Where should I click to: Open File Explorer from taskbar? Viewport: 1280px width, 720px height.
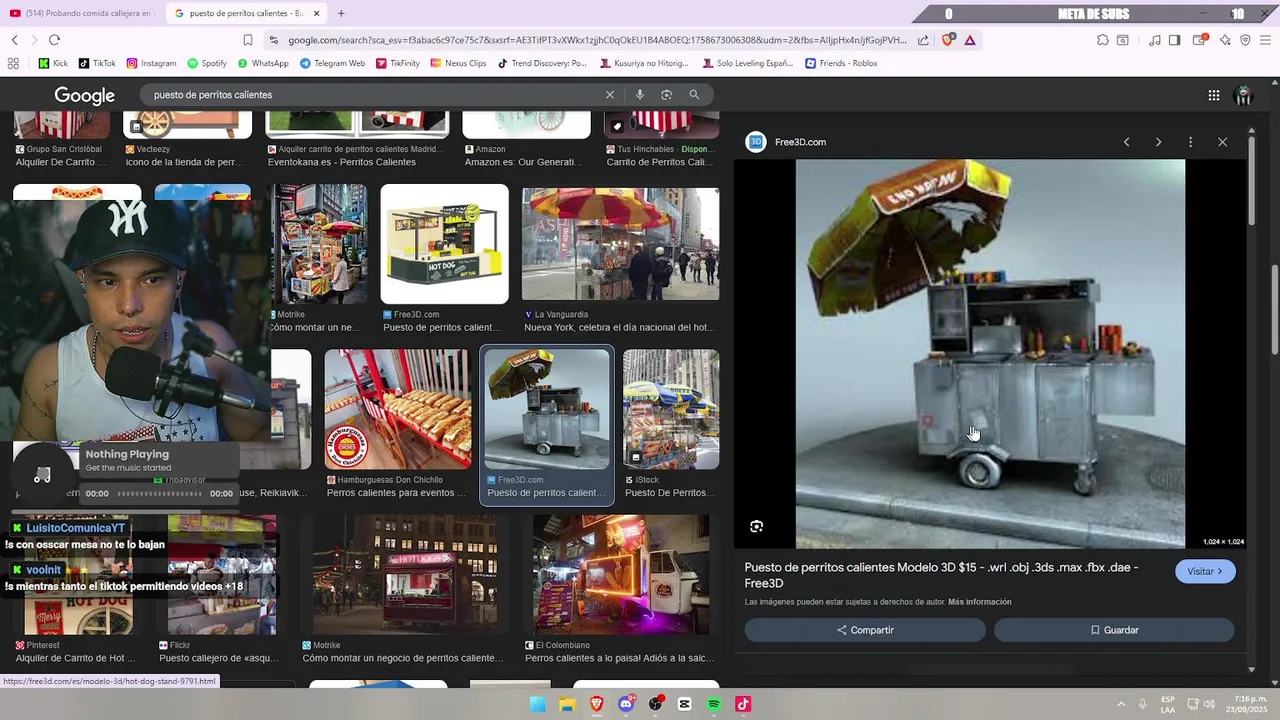[567, 704]
